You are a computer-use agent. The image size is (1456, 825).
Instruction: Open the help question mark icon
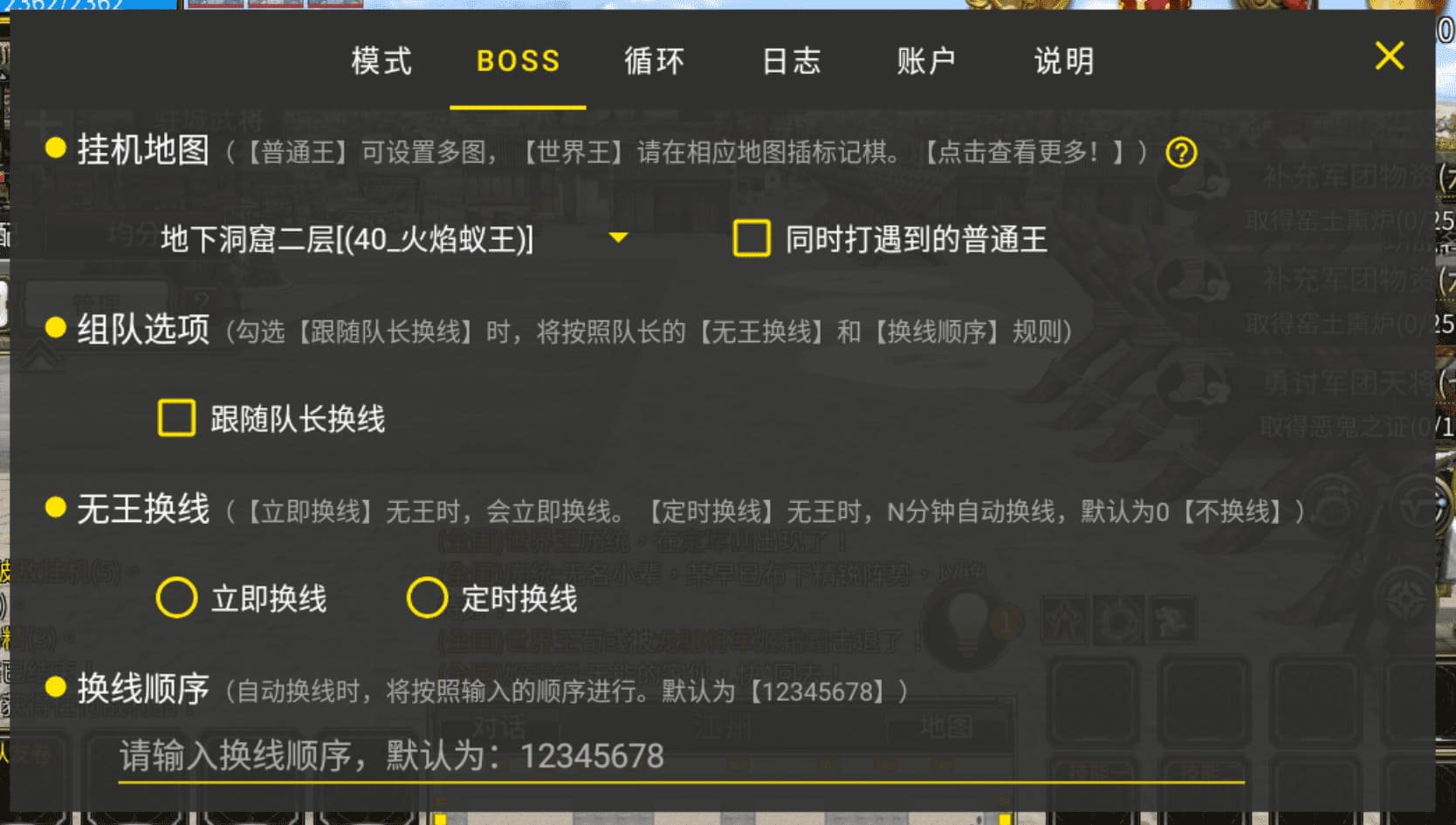[x=1181, y=153]
